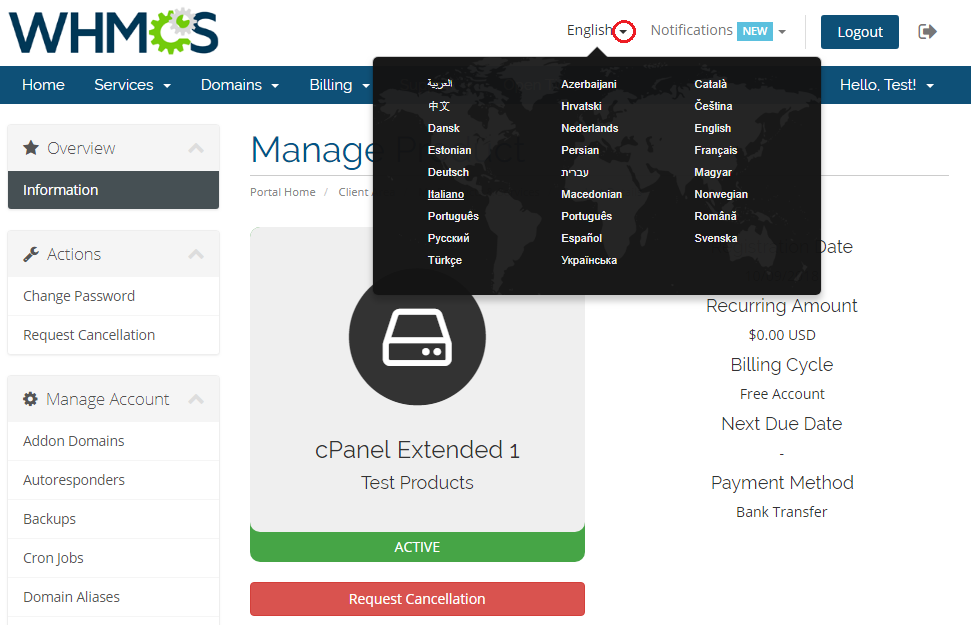Select Українська language
This screenshot has height=625, width=971.
[589, 260]
